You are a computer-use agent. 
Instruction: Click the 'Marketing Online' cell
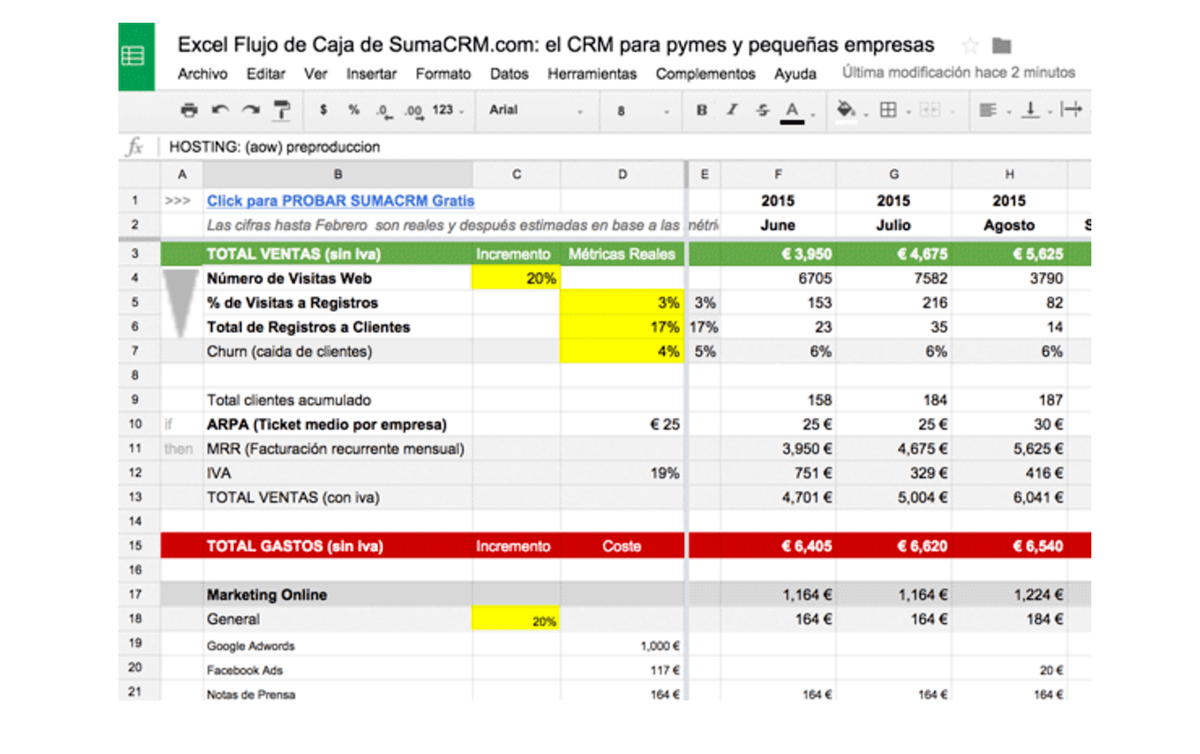coord(338,595)
